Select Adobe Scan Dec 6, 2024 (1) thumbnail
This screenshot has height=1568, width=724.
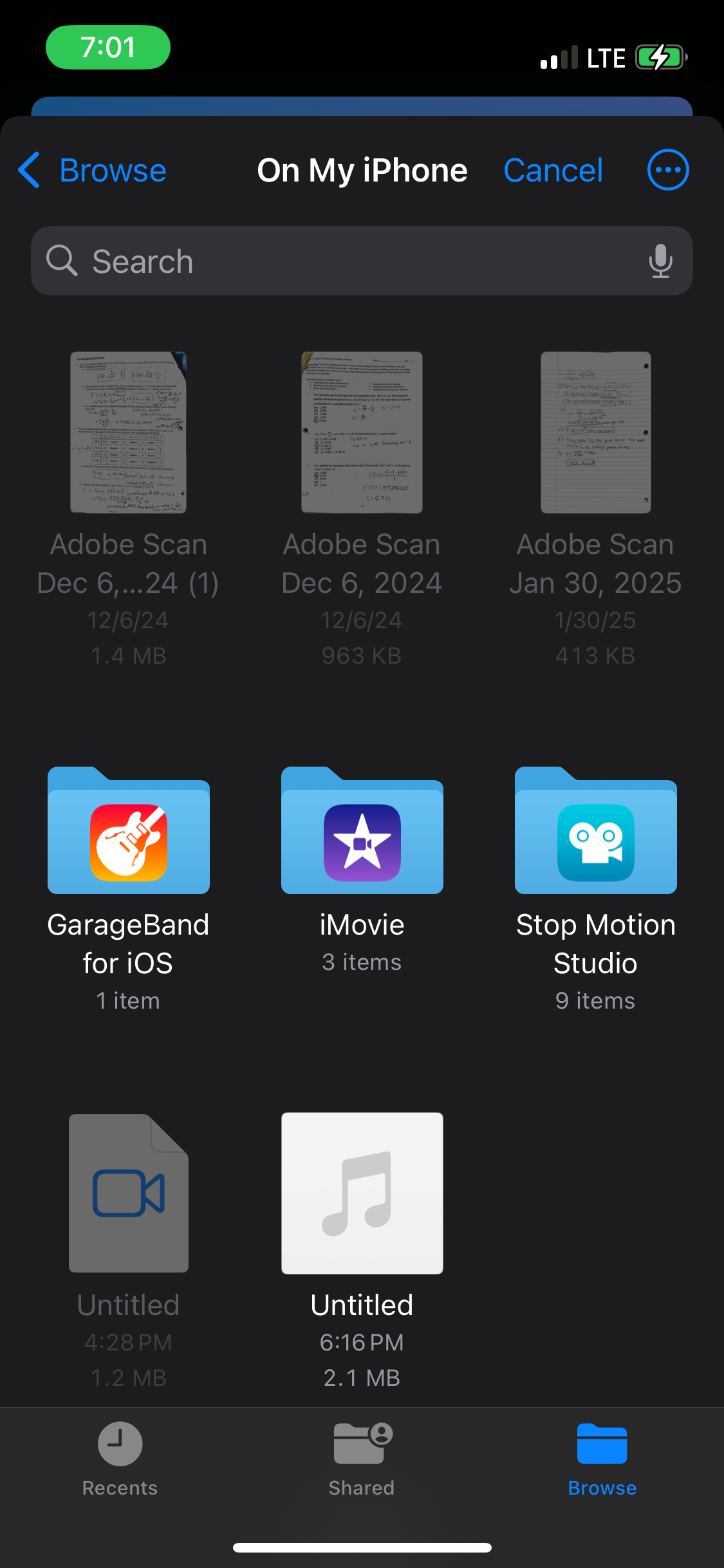[x=128, y=432]
